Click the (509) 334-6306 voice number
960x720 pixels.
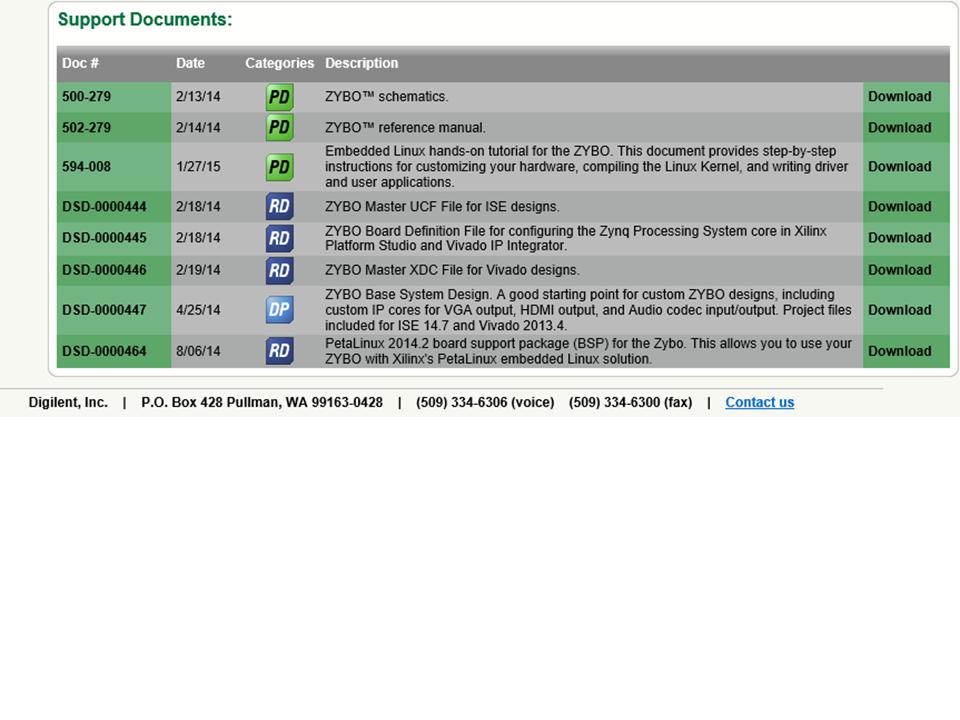point(485,402)
